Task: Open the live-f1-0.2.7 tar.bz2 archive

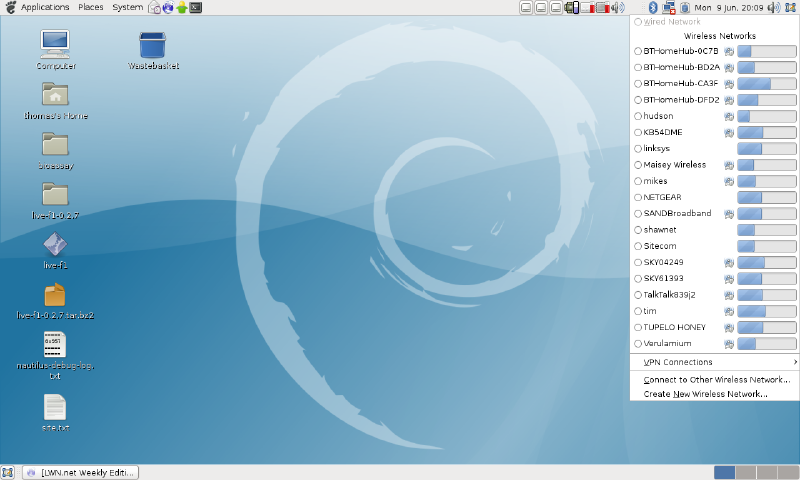Action: point(55,295)
